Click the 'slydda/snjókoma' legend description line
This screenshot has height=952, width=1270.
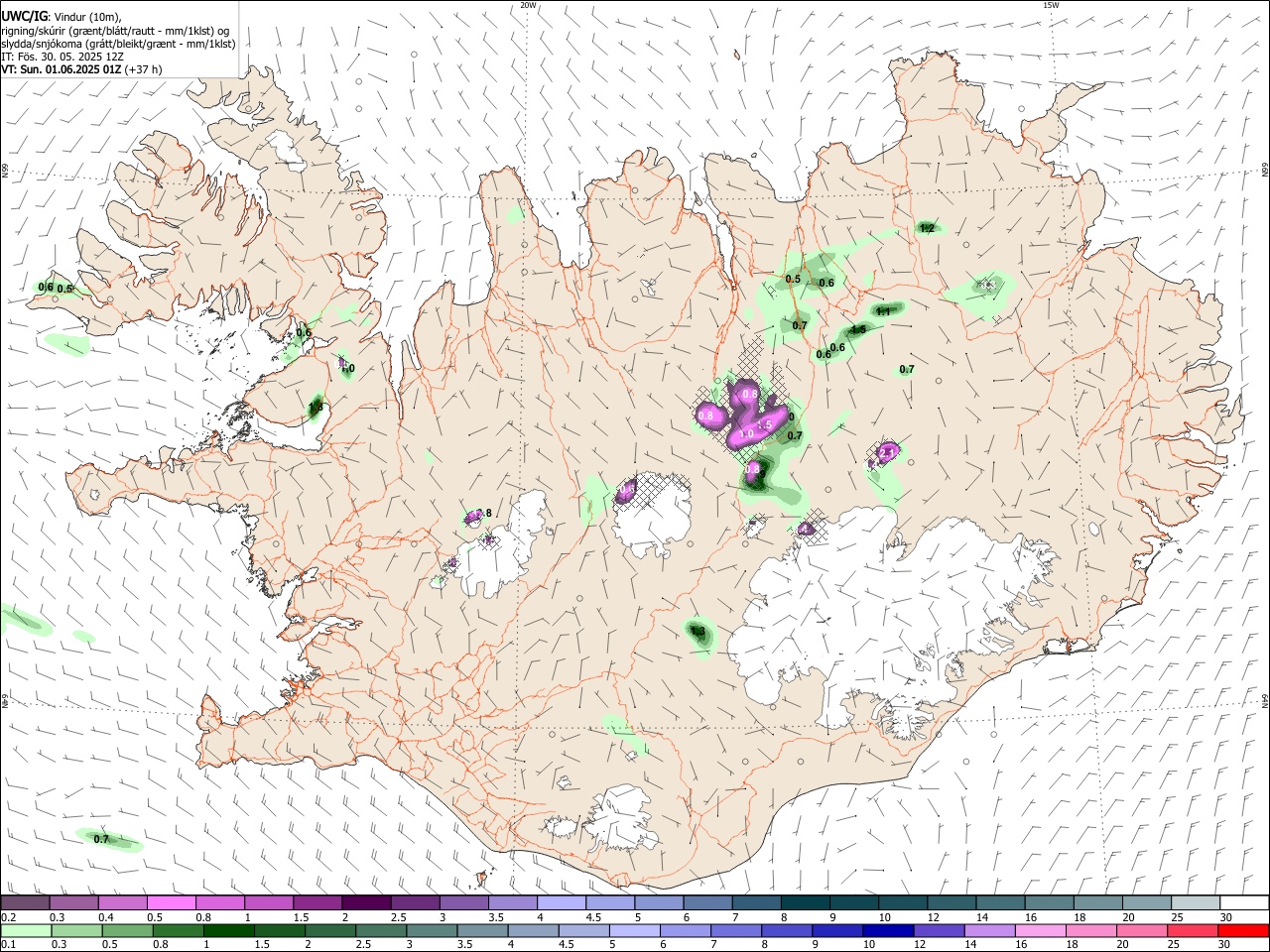(118, 44)
